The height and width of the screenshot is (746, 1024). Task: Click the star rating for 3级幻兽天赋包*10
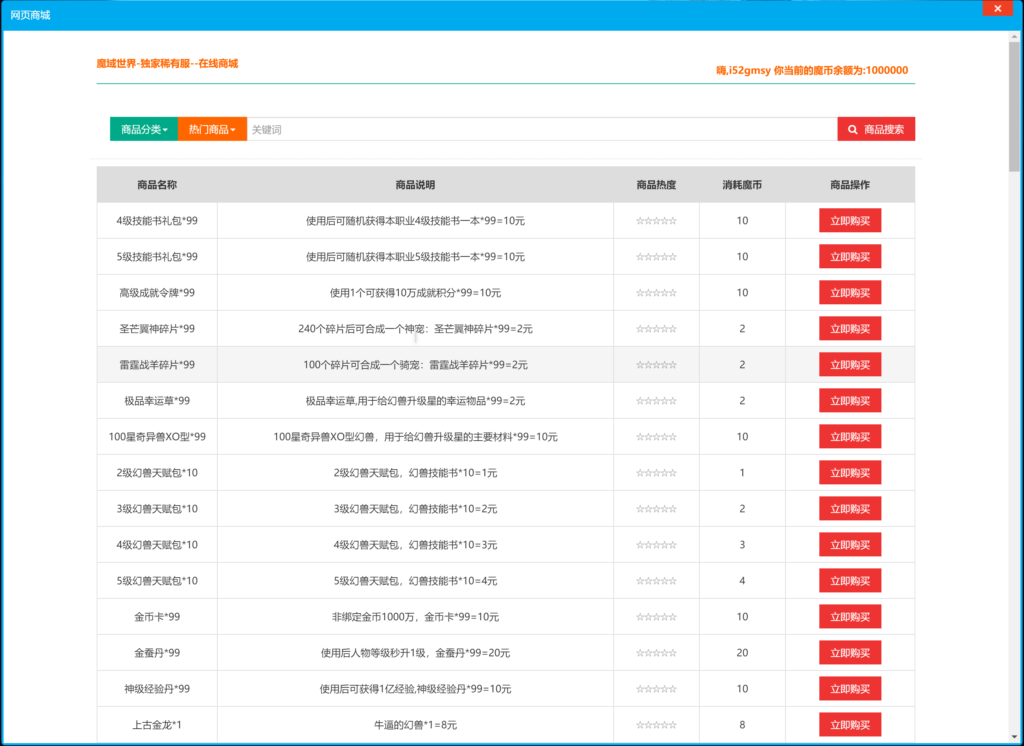(x=656, y=508)
